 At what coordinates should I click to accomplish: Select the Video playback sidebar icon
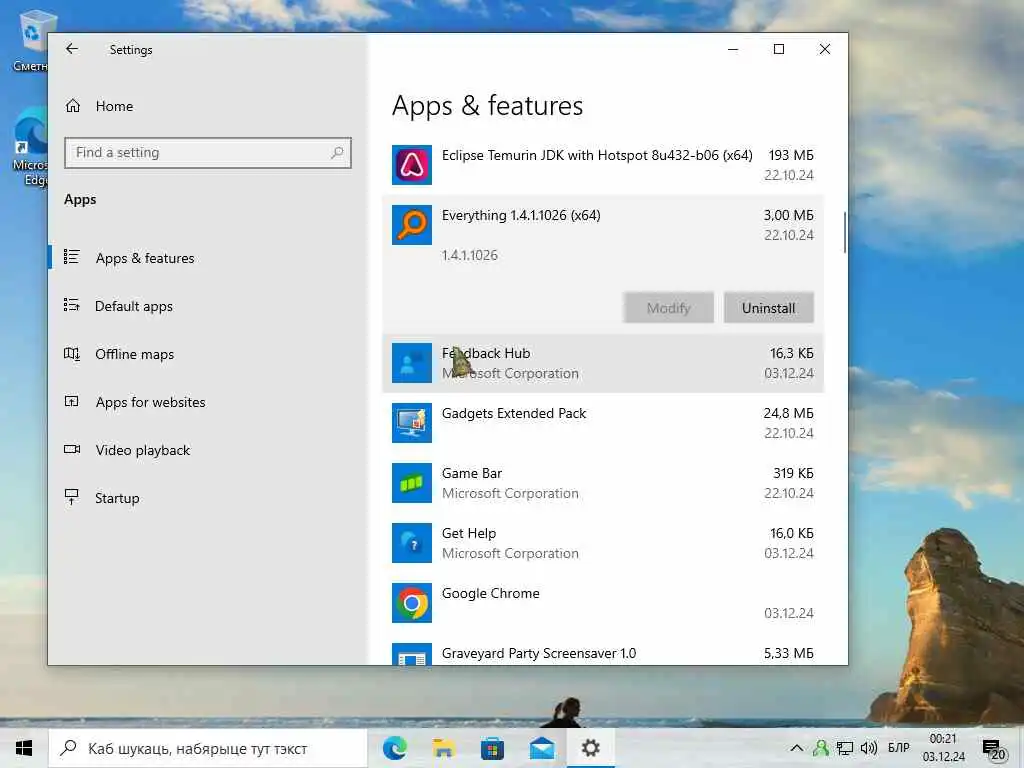72,449
